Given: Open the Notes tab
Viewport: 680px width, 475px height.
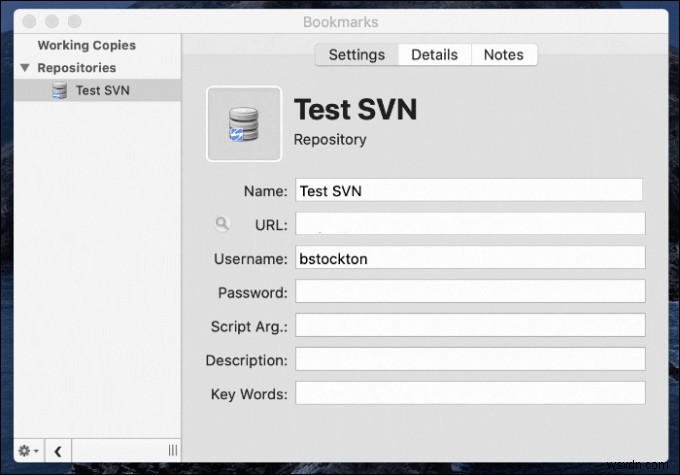Looking at the screenshot, I should (503, 55).
